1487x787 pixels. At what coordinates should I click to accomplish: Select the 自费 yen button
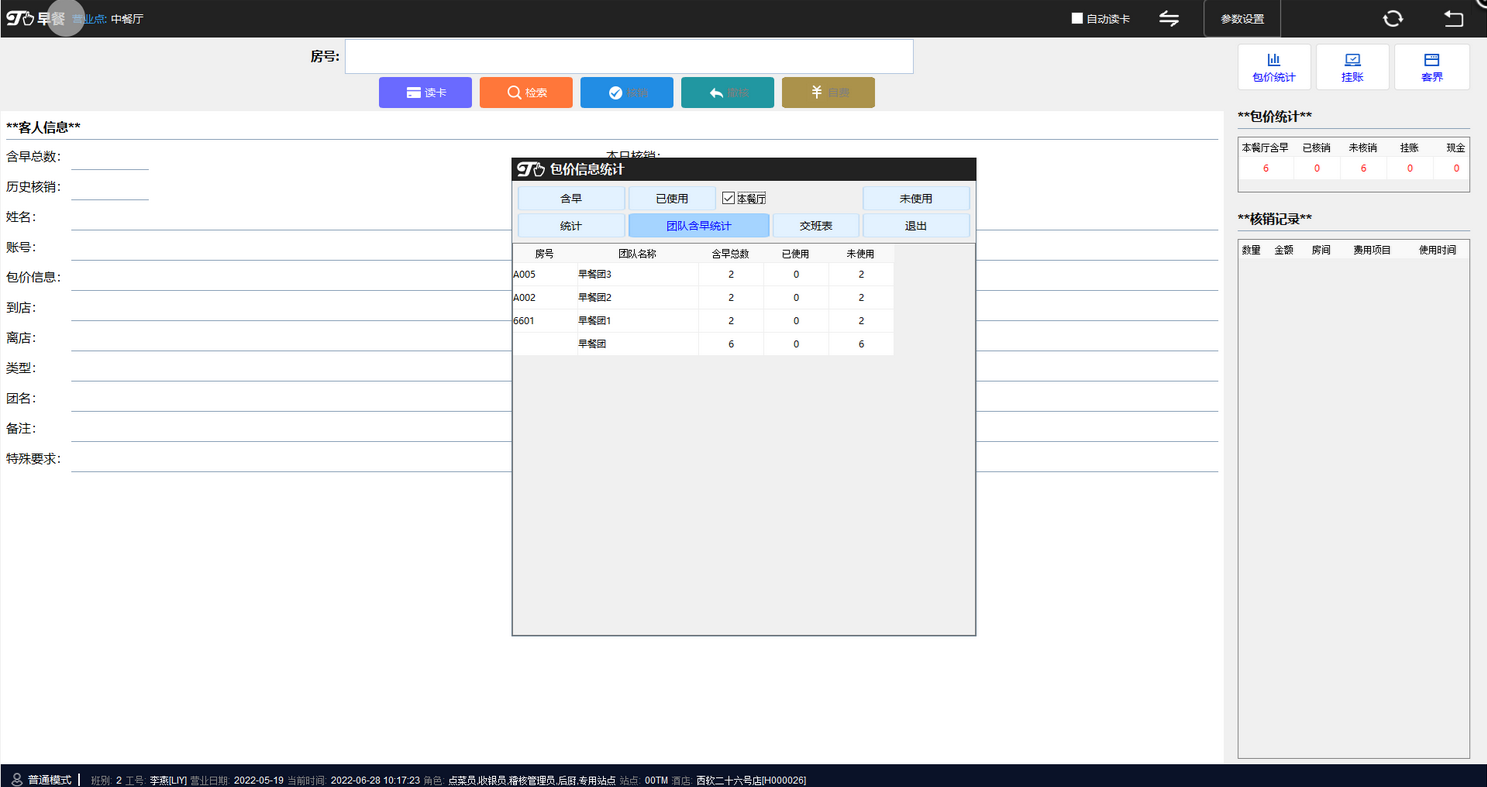point(827,93)
